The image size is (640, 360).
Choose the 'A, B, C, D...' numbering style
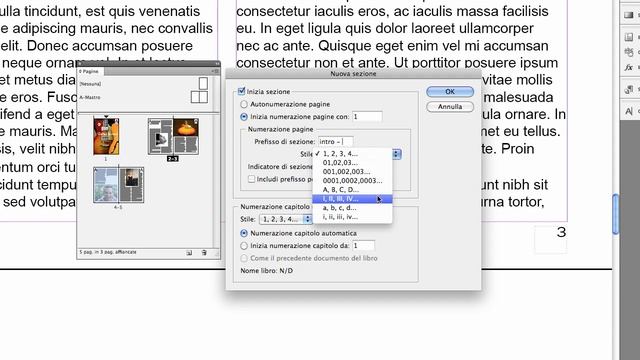(352, 189)
